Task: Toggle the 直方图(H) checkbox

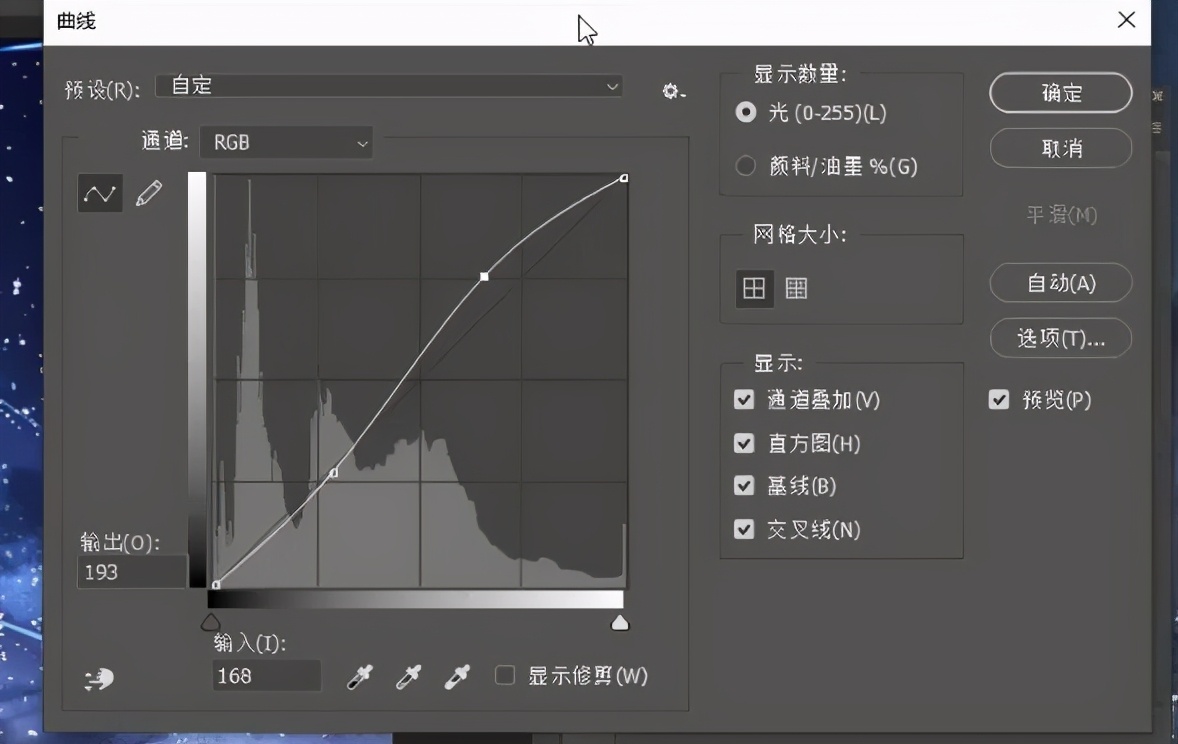Action: [x=744, y=443]
